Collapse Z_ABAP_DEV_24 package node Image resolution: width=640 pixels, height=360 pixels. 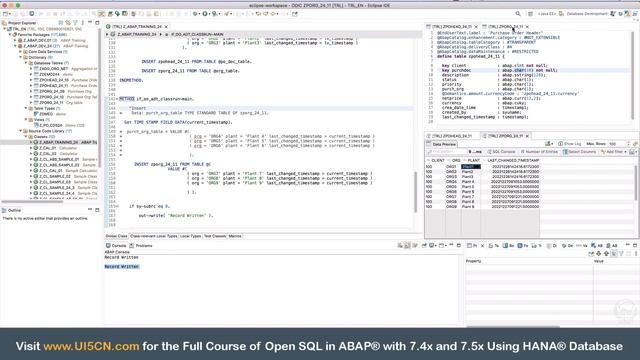(16, 46)
